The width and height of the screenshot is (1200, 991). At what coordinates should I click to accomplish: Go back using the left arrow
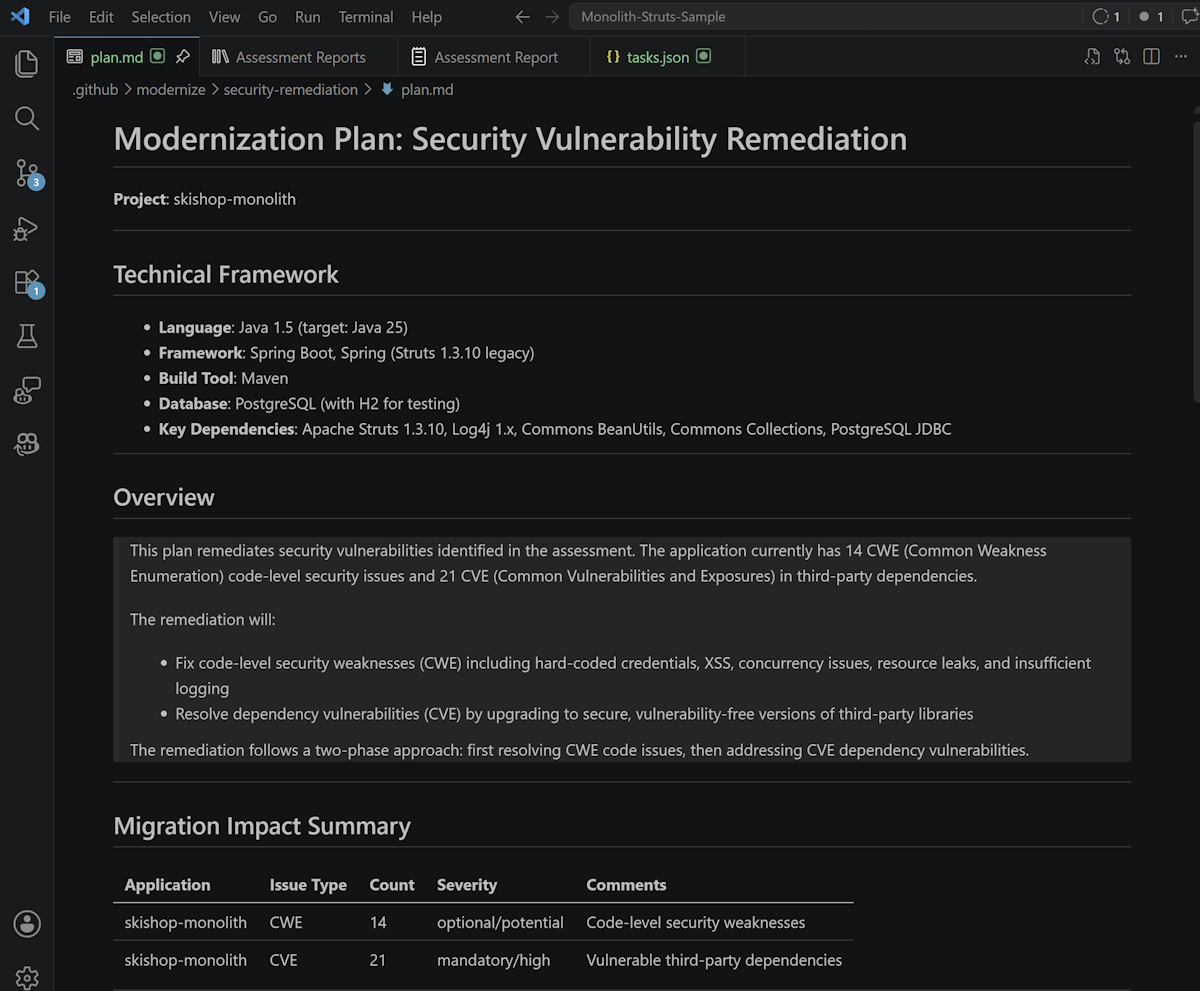(x=522, y=17)
